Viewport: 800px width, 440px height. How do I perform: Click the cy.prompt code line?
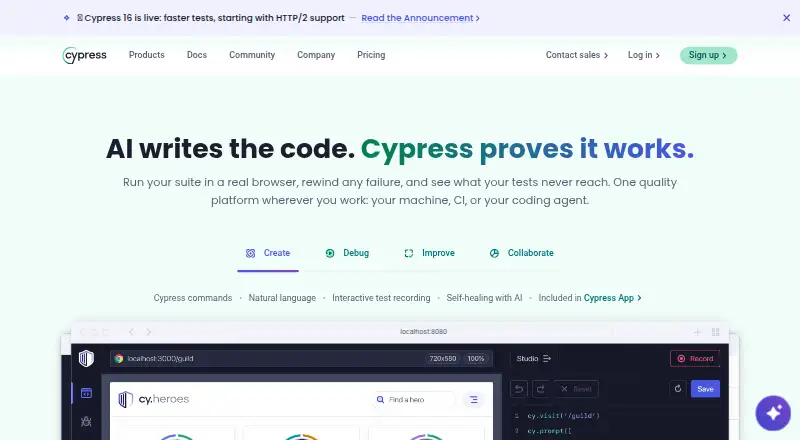549,431
